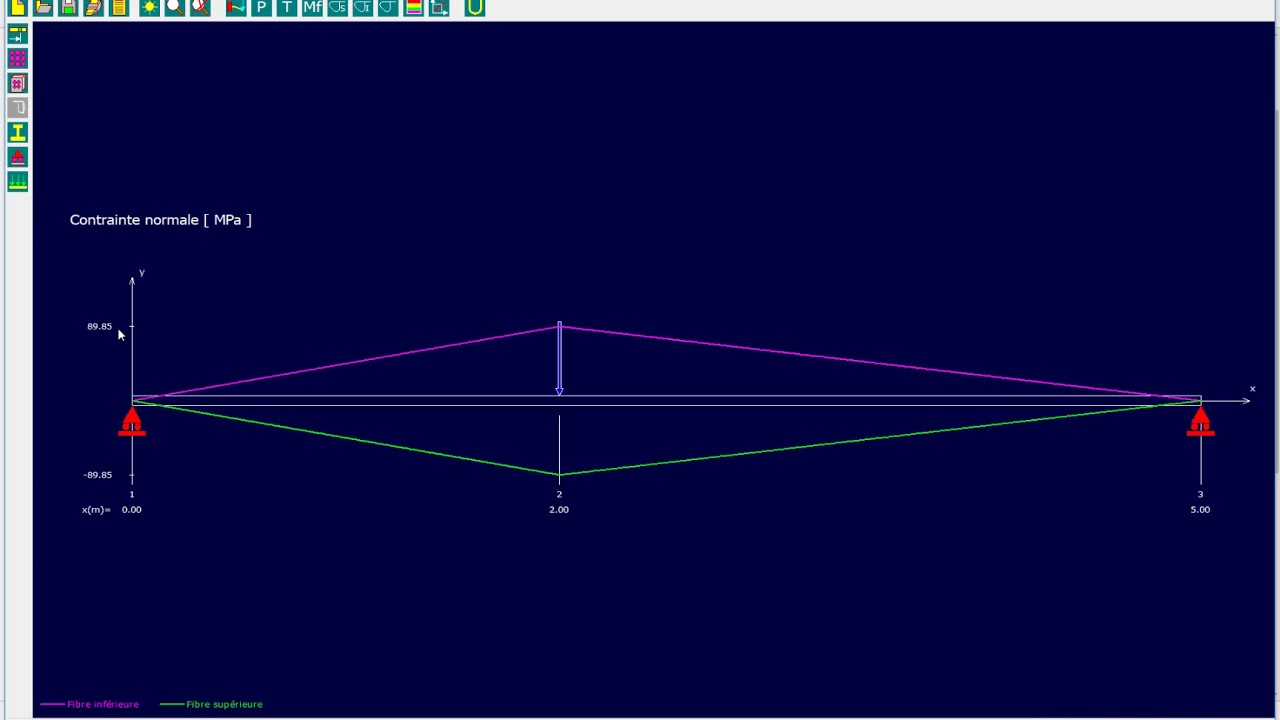This screenshot has width=1280, height=720.
Task: Click the green distributed loads icon
Action: coord(18,182)
